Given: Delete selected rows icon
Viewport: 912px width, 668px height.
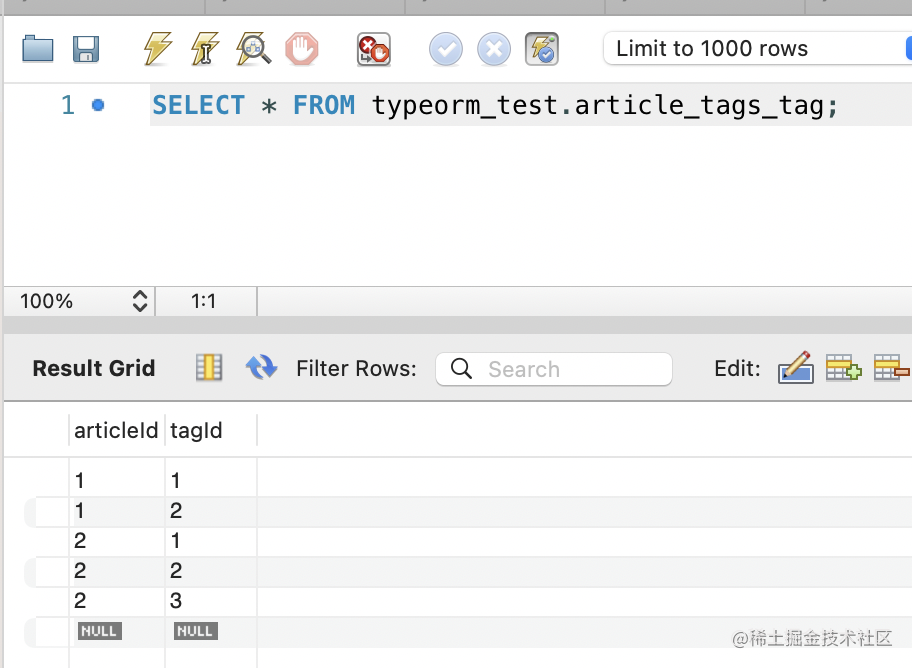Looking at the screenshot, I should tap(891, 368).
